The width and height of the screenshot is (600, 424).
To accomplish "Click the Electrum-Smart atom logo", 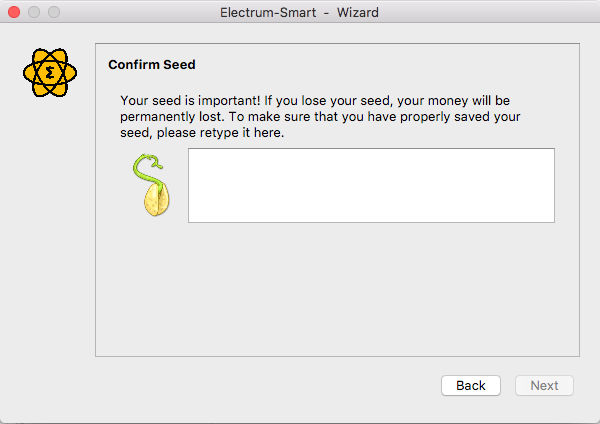I will click(x=50, y=73).
